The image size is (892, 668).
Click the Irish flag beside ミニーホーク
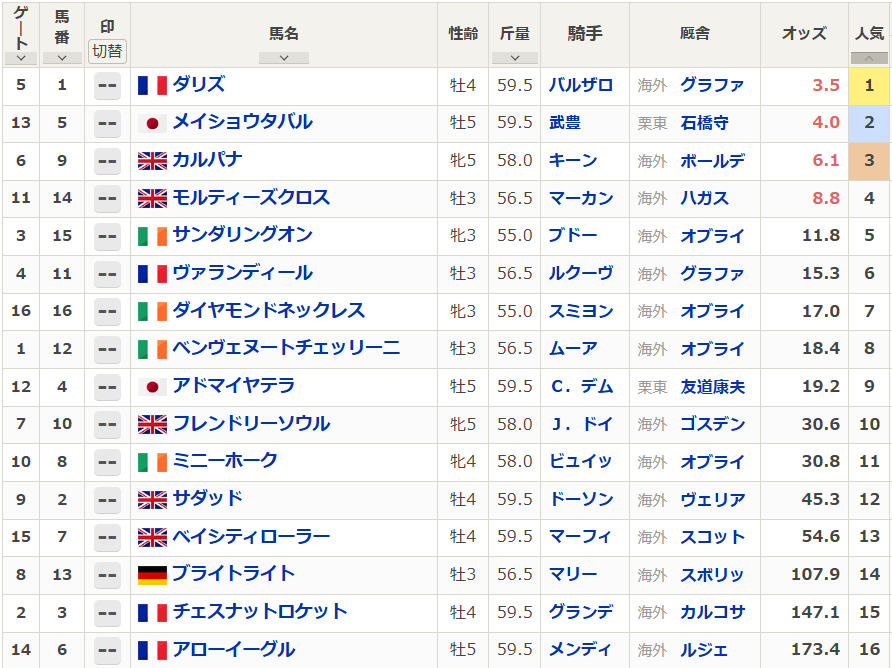coord(152,462)
